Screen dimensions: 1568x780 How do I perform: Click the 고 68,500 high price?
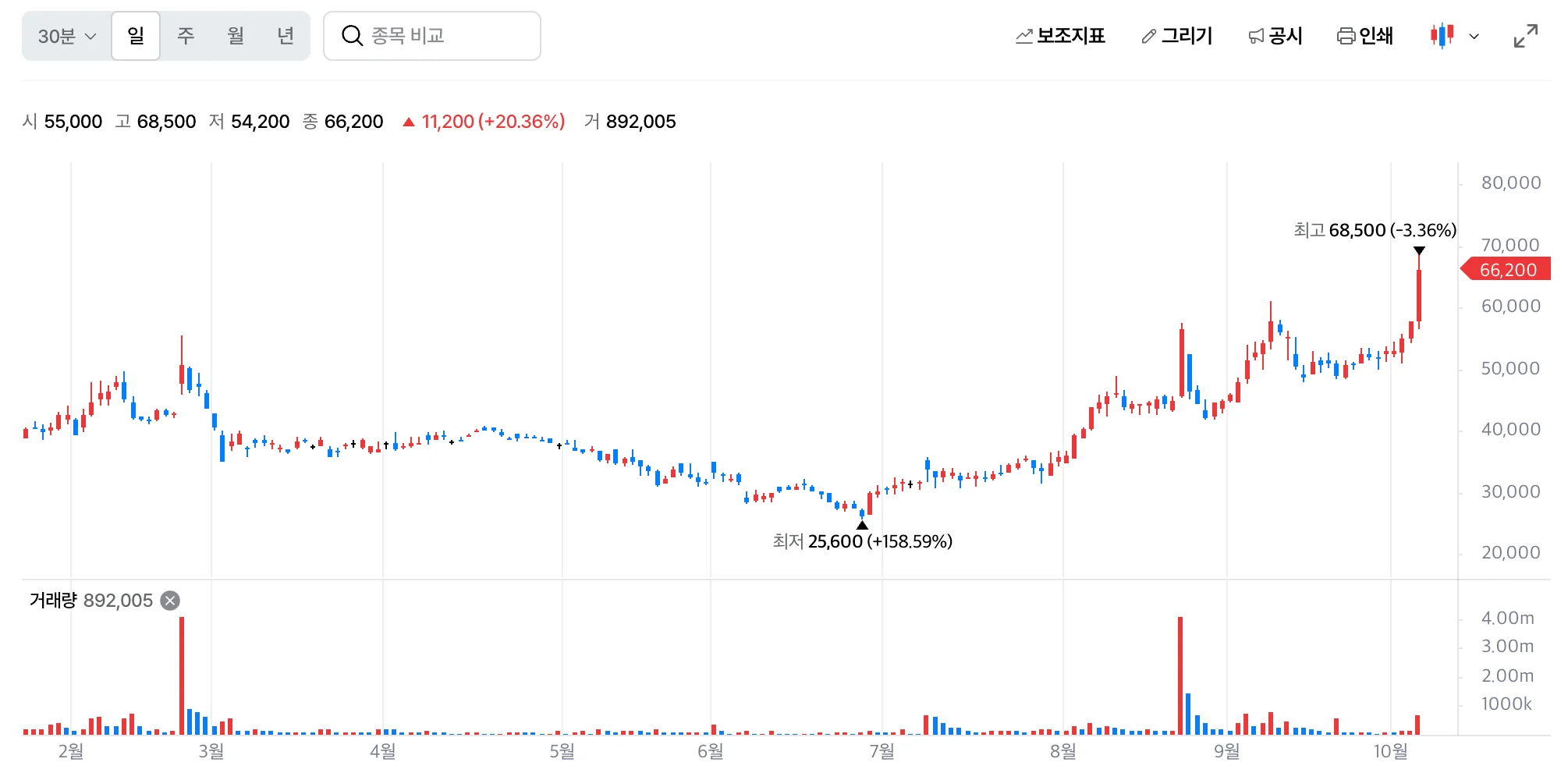156,122
